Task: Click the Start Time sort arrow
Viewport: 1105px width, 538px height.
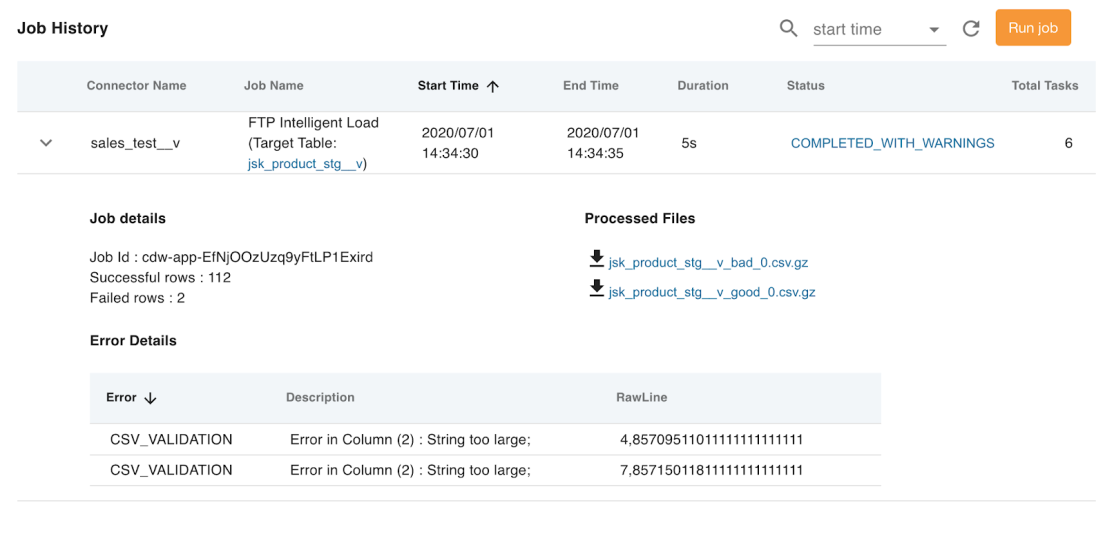Action: [x=493, y=86]
